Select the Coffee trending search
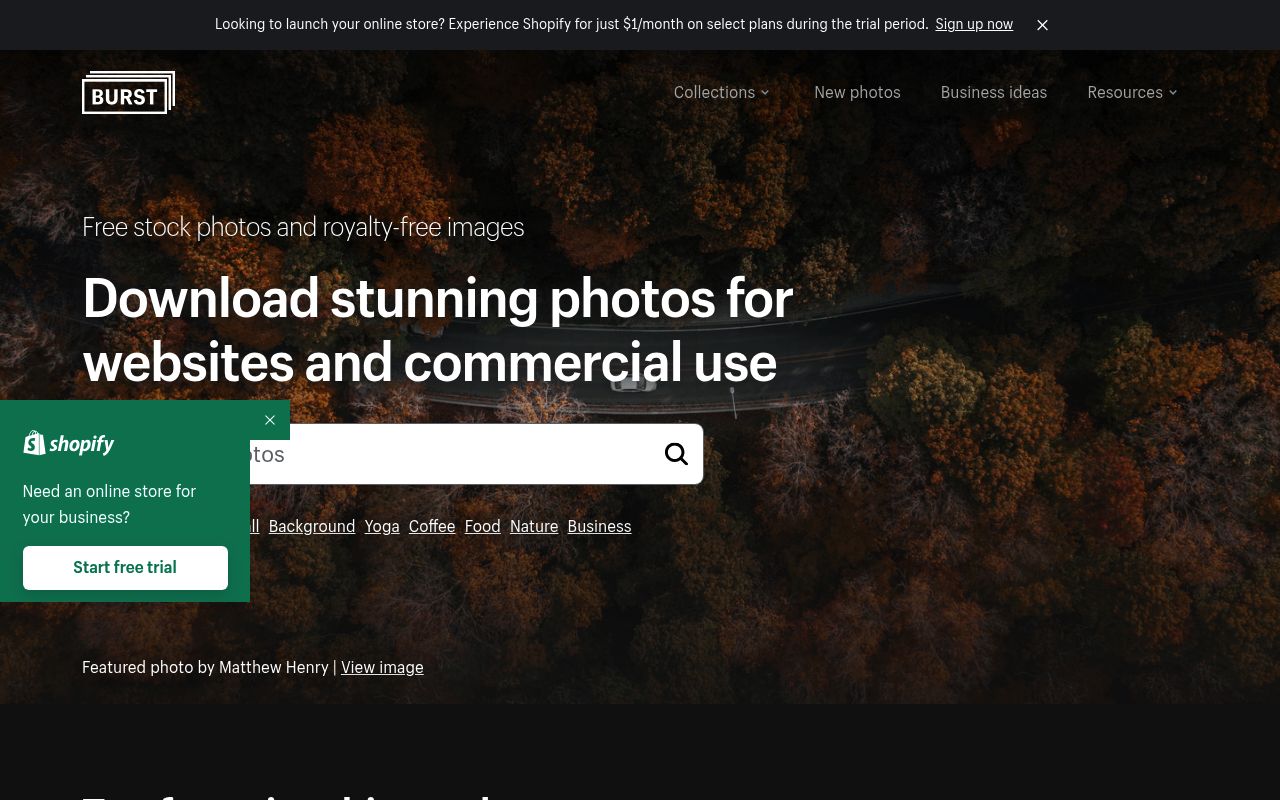 pyautogui.click(x=431, y=526)
